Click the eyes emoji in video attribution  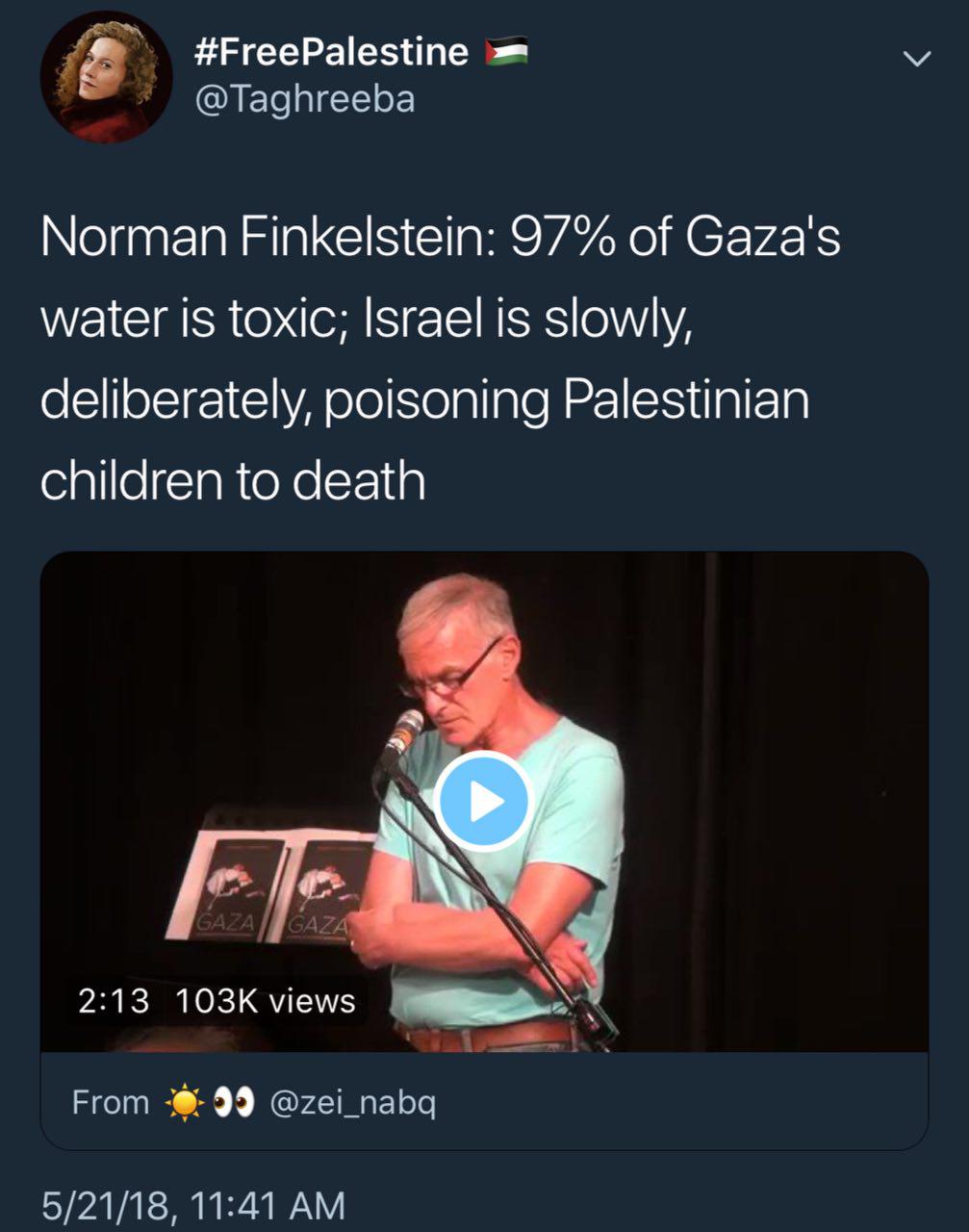click(x=232, y=1102)
